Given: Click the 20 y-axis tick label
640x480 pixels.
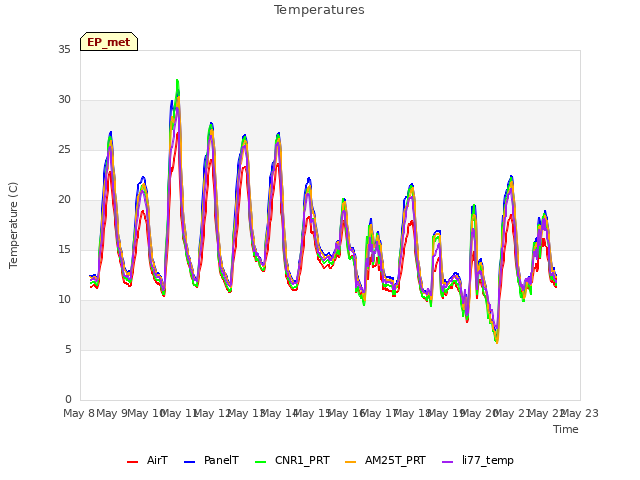Looking at the screenshot, I should (64, 200).
